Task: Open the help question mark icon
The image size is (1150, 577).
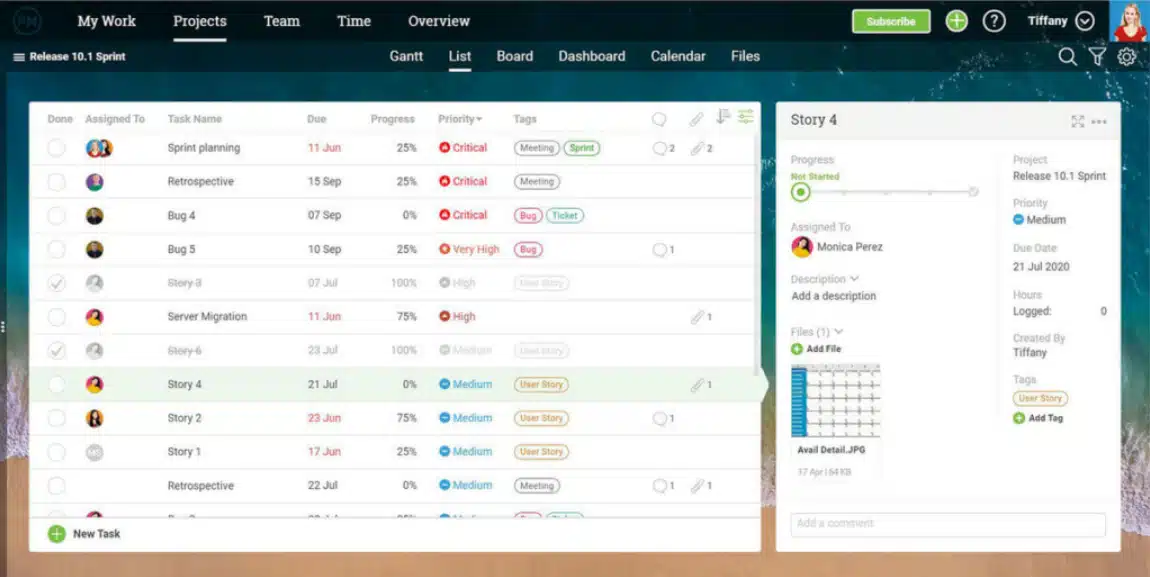Action: click(994, 21)
